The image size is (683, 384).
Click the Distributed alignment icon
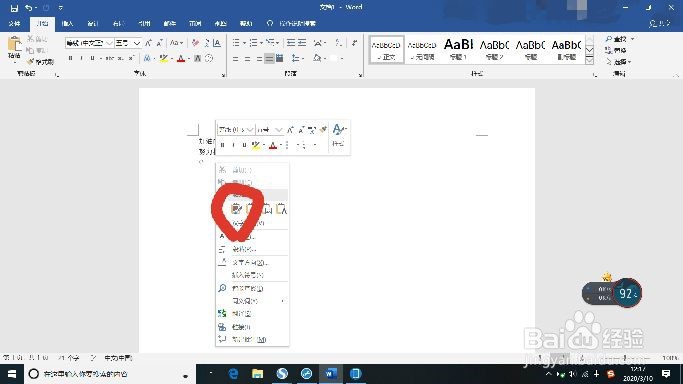(280, 58)
